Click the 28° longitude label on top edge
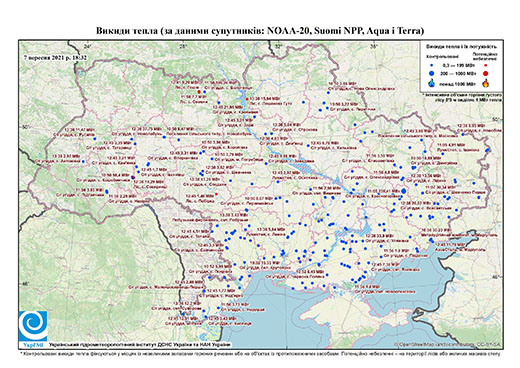Viewport: 520px width, 368px height. 183,46
